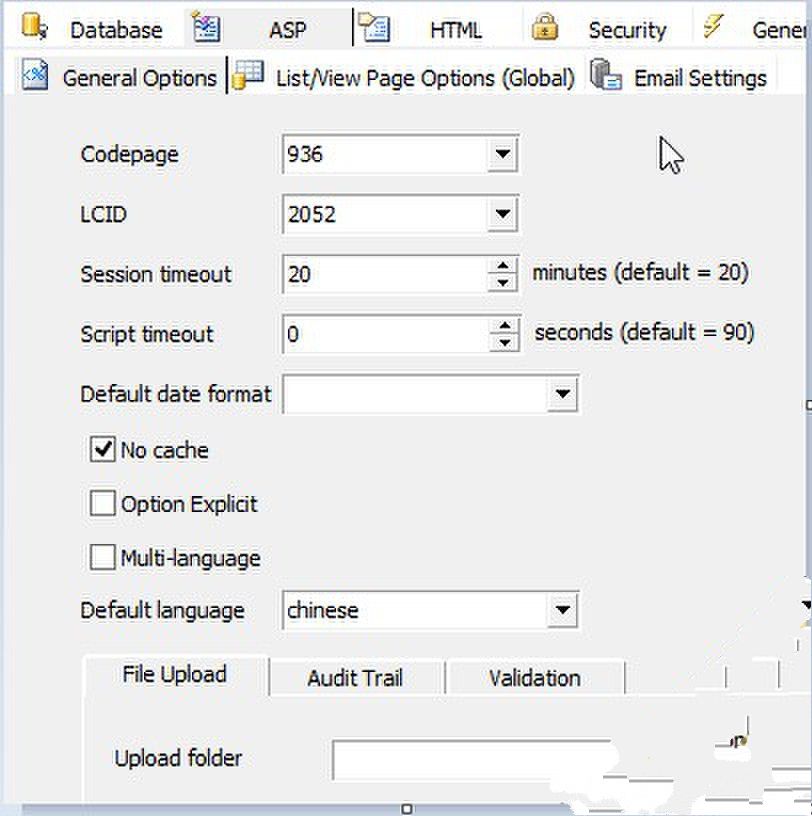
Task: Click the Security padlock icon
Action: click(545, 27)
